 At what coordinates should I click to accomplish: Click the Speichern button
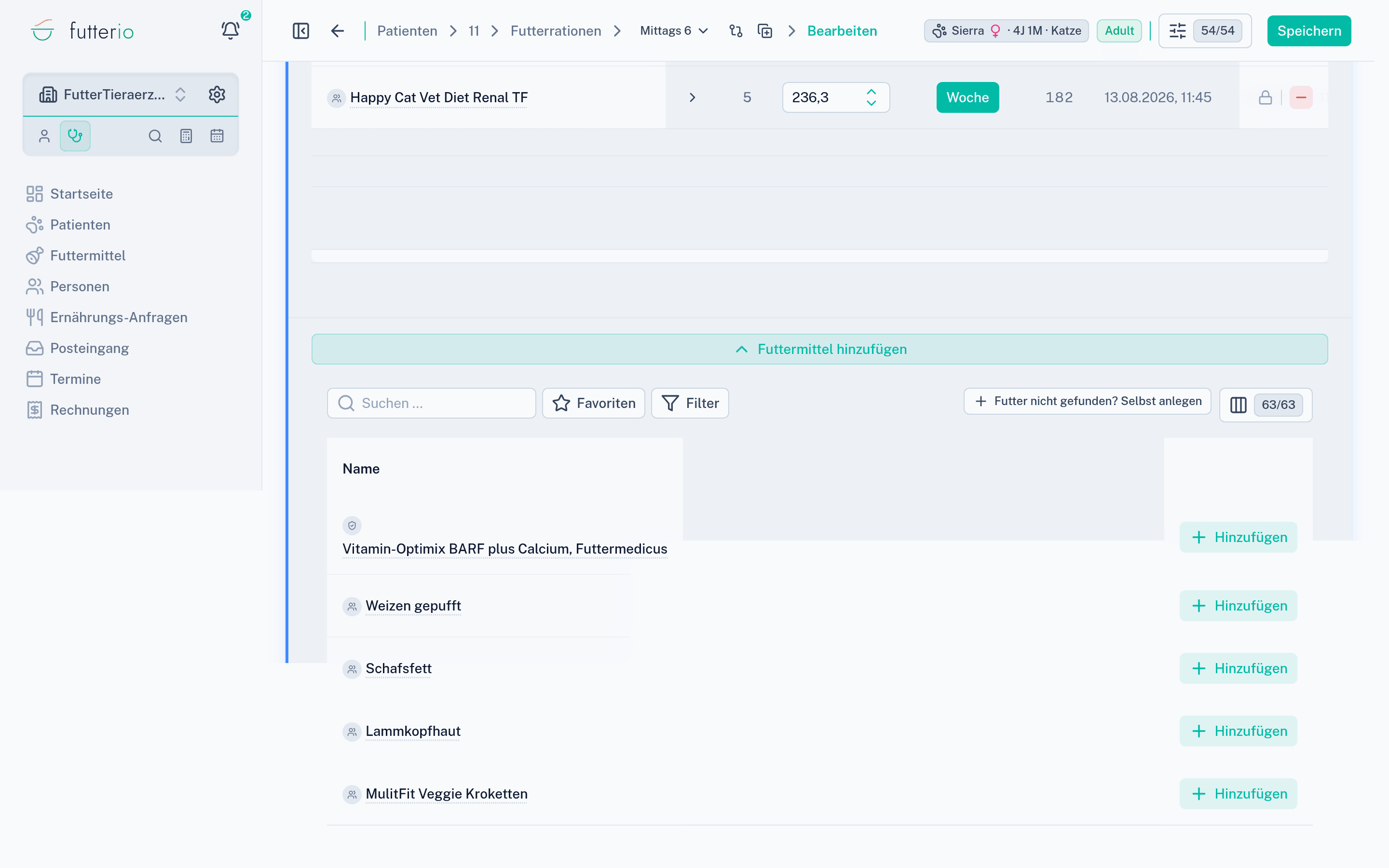(x=1308, y=30)
